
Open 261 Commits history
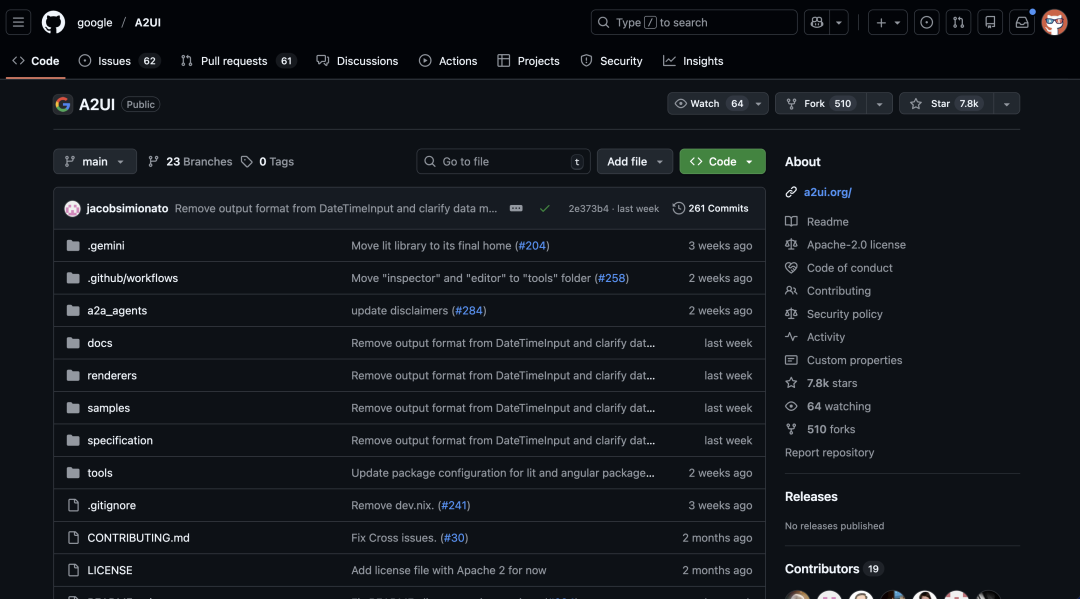(710, 209)
